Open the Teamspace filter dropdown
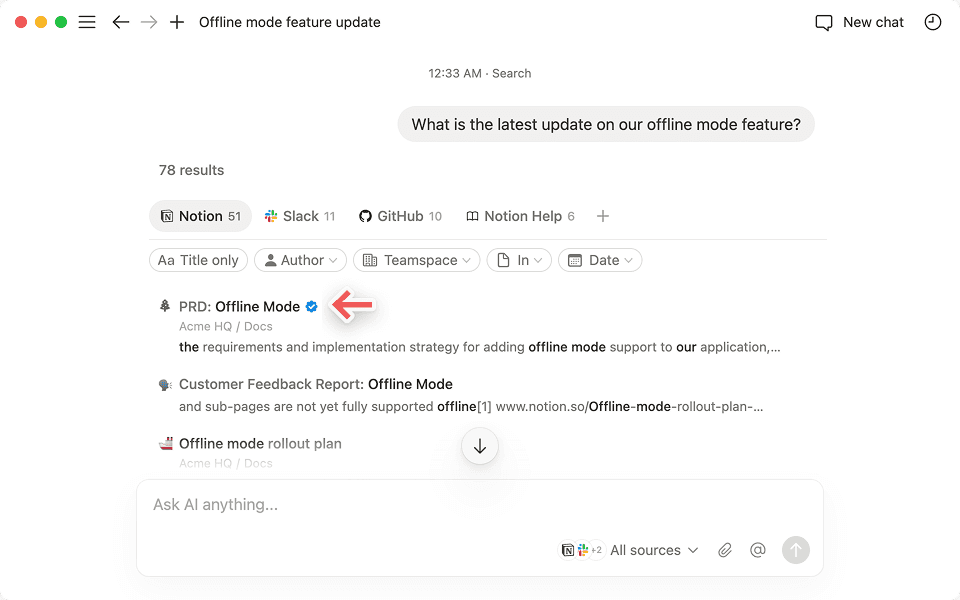The width and height of the screenshot is (960, 600). coord(416,260)
